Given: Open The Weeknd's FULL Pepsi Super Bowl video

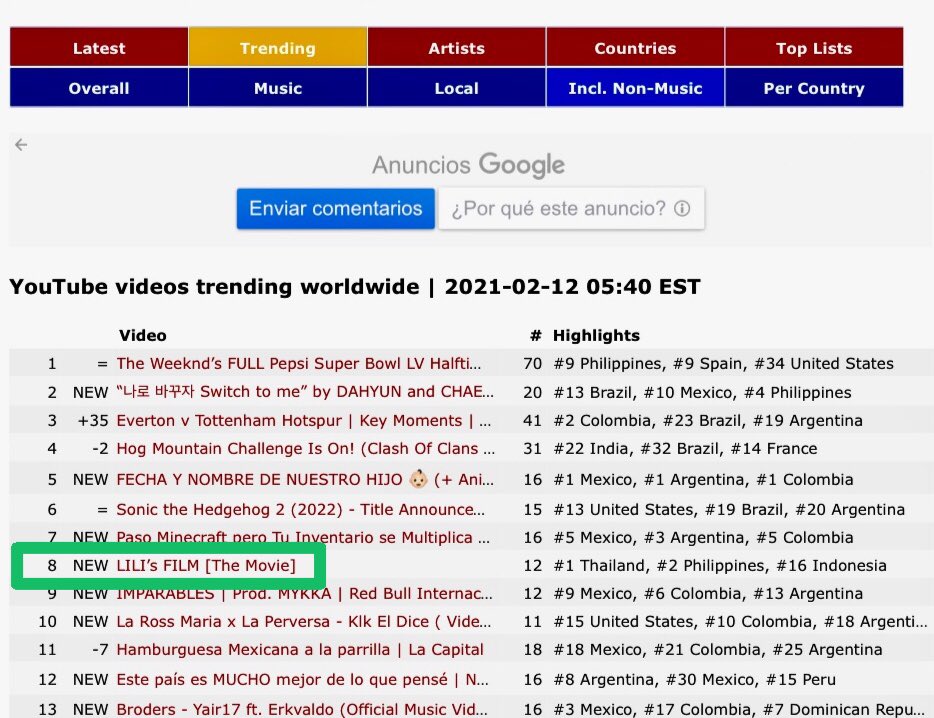Looking at the screenshot, I should click(298, 363).
